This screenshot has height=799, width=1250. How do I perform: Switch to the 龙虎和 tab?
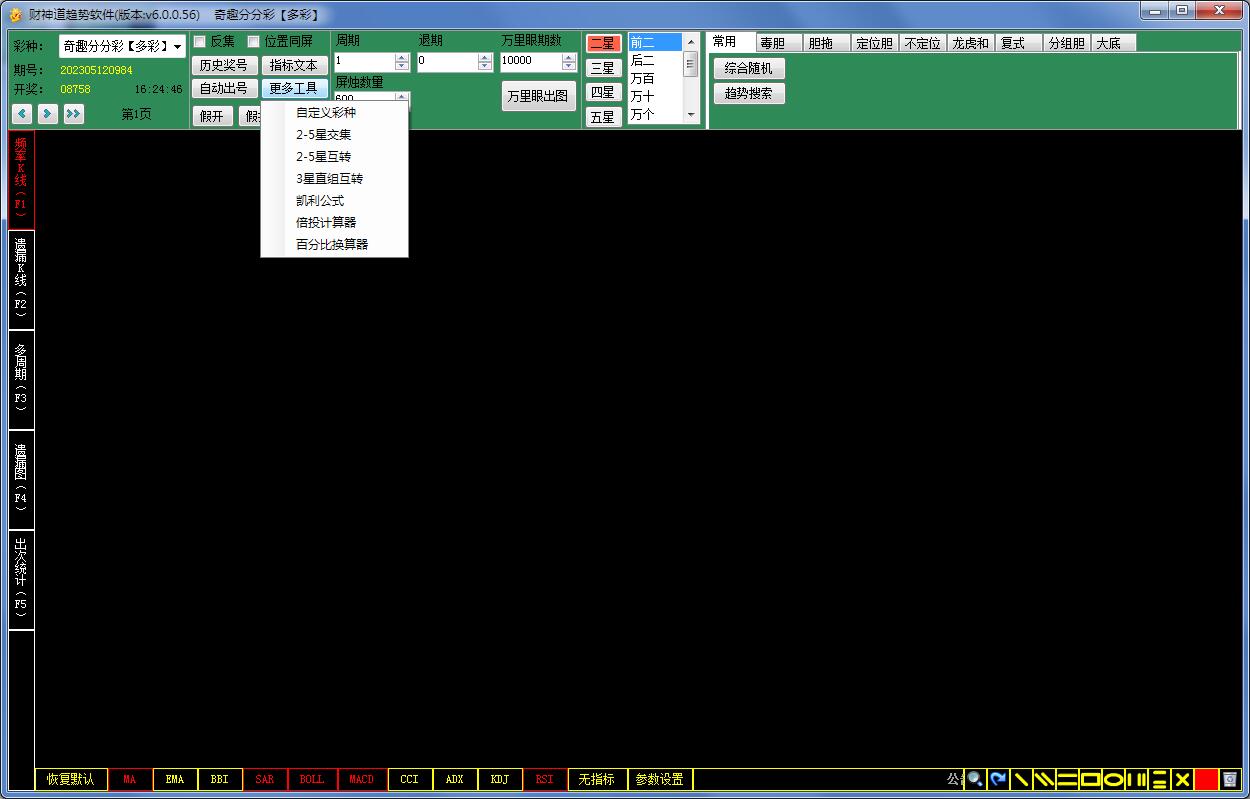970,43
